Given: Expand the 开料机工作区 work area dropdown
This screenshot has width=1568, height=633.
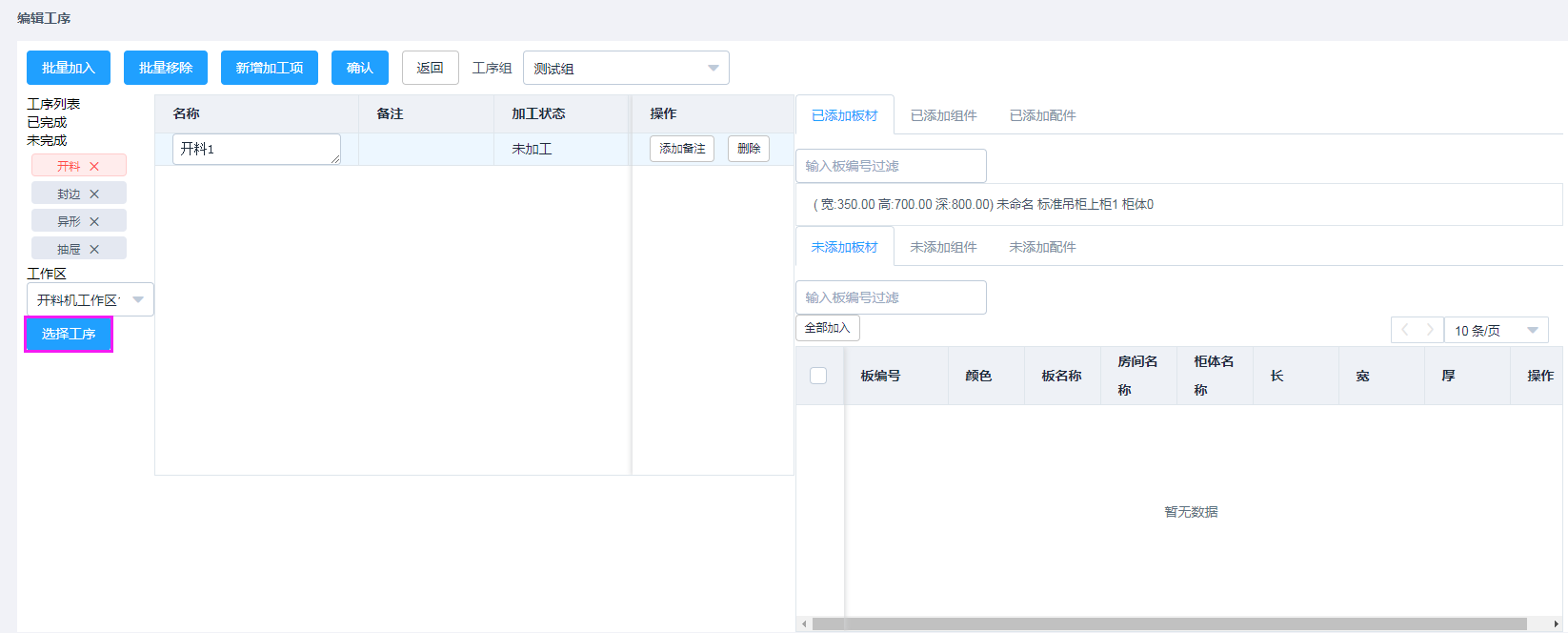Looking at the screenshot, I should (90, 299).
